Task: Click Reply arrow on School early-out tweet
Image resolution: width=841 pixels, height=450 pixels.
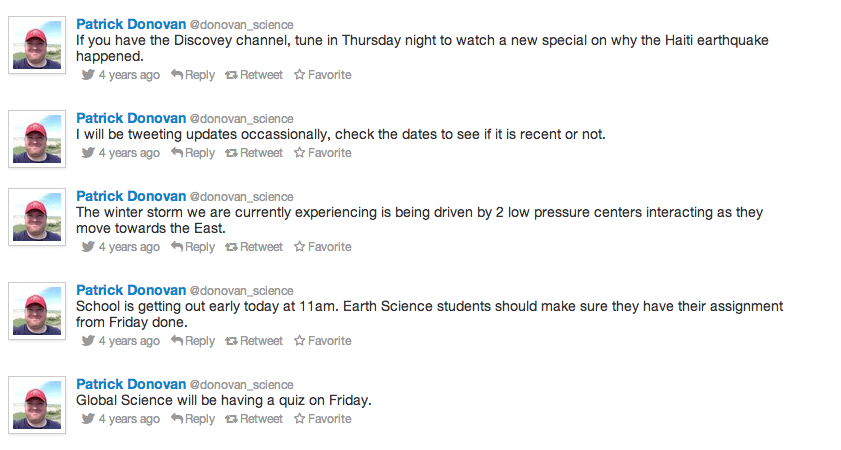Action: (177, 341)
